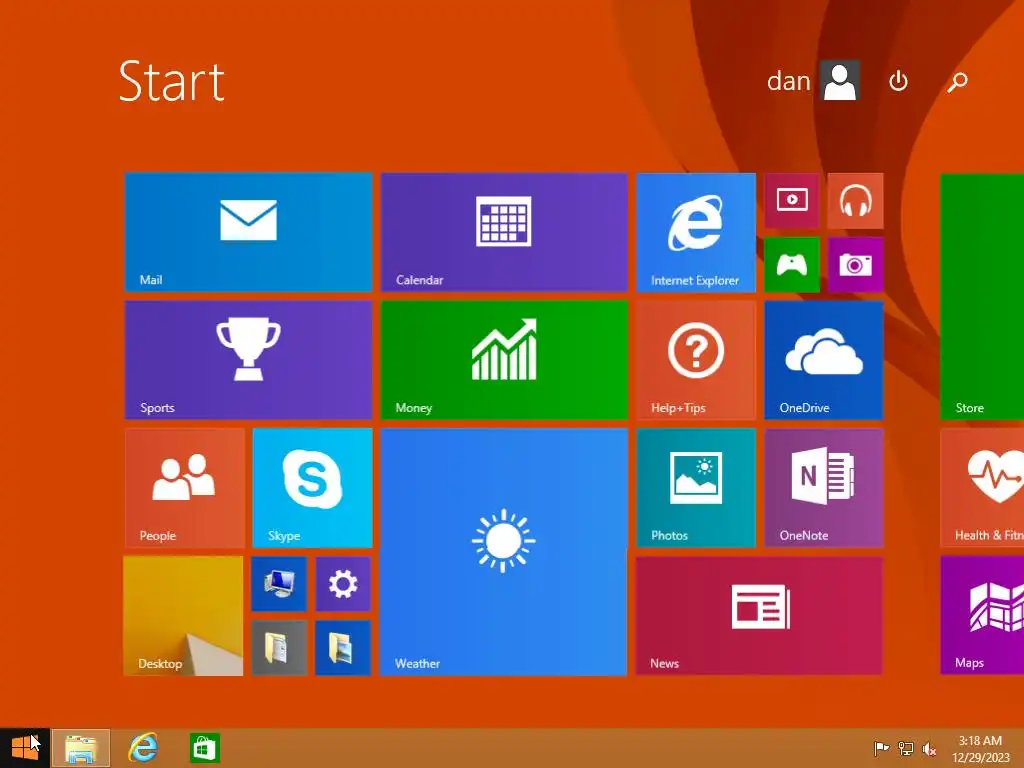Click the Power options button
Viewport: 1024px width, 768px height.
tap(899, 81)
